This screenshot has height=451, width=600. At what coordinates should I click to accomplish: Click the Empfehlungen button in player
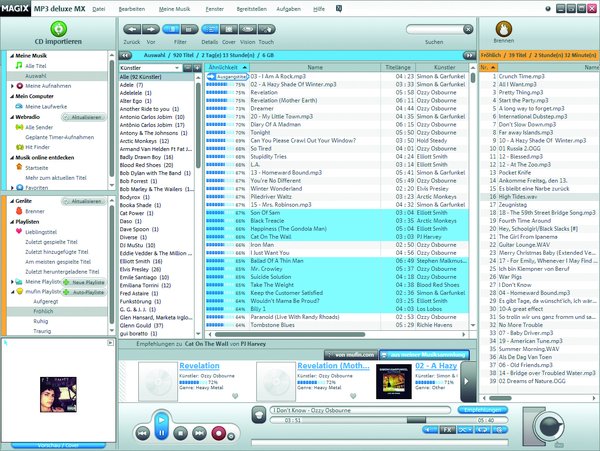tap(483, 410)
